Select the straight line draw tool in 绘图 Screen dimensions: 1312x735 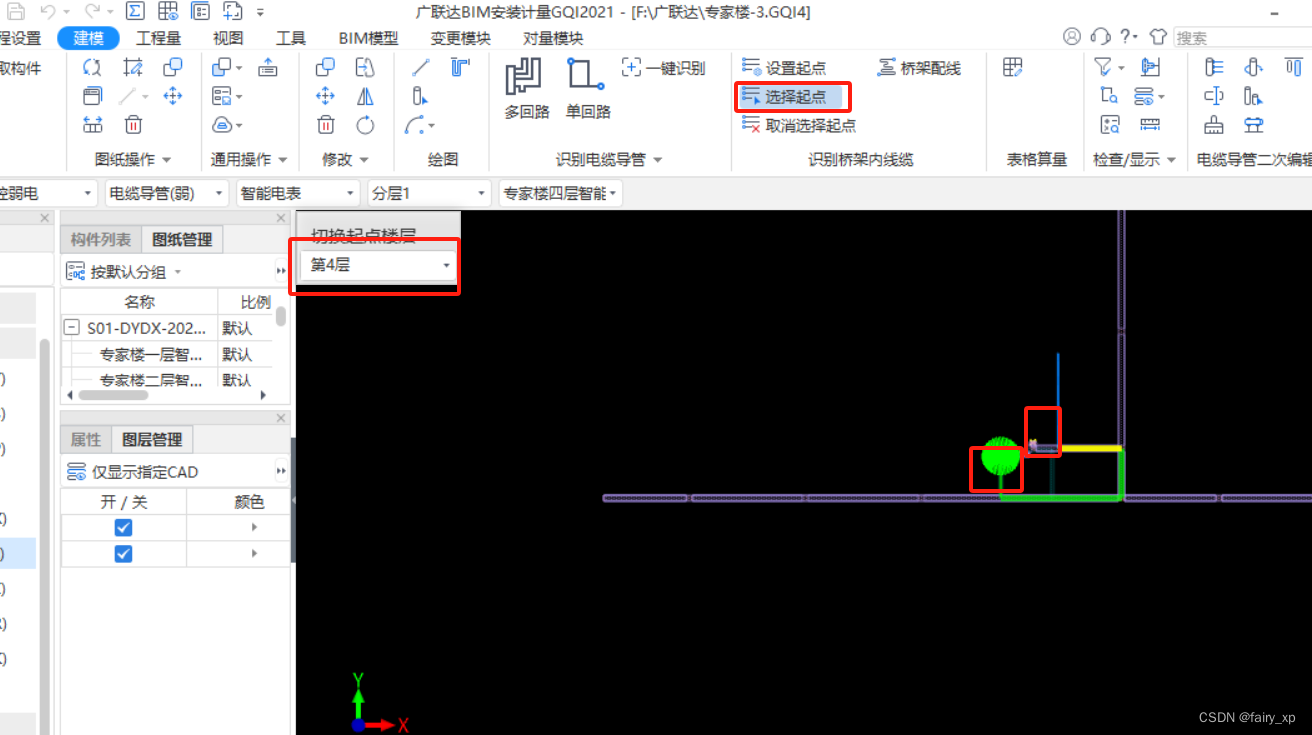[x=421, y=67]
